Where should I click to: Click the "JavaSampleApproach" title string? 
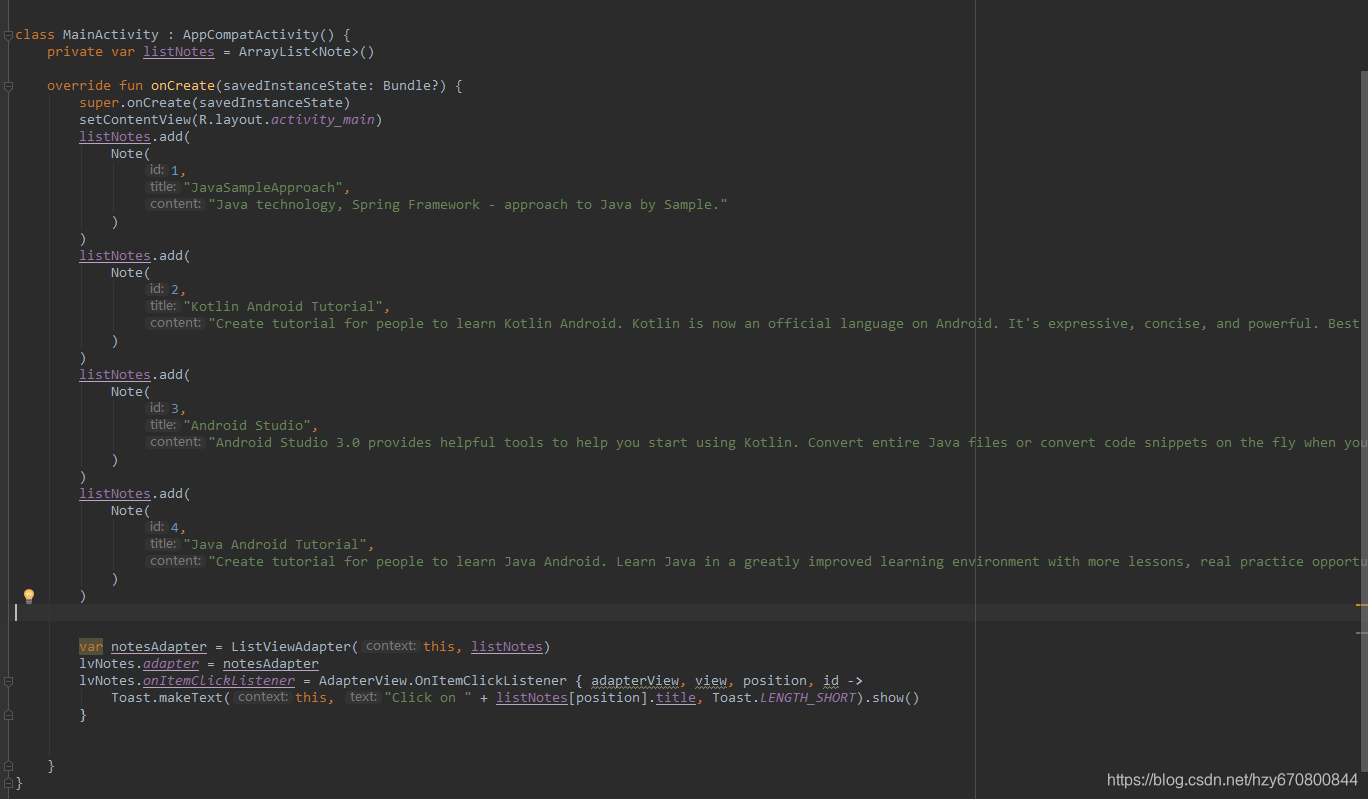[263, 188]
